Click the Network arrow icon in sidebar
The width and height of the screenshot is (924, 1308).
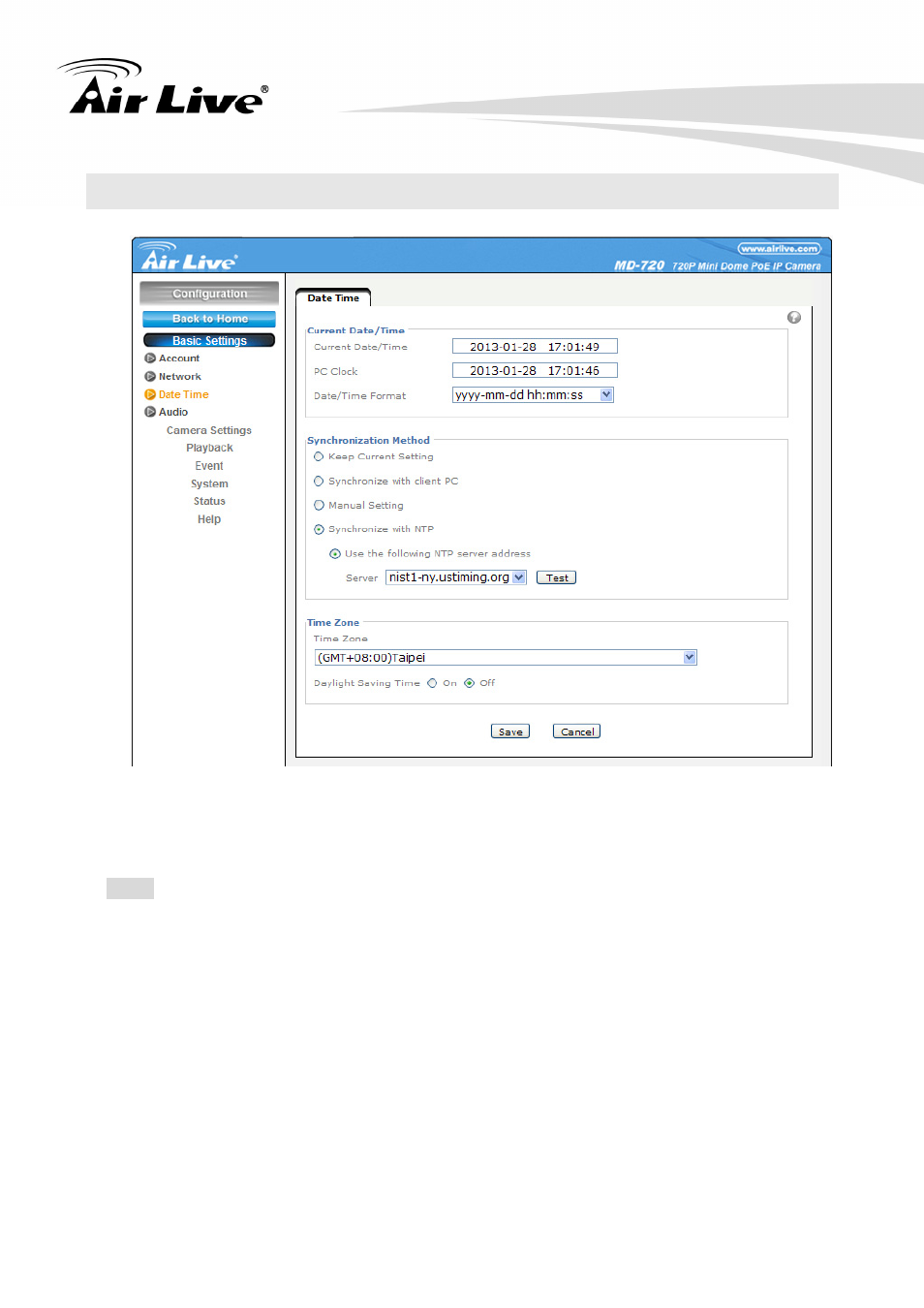click(150, 377)
